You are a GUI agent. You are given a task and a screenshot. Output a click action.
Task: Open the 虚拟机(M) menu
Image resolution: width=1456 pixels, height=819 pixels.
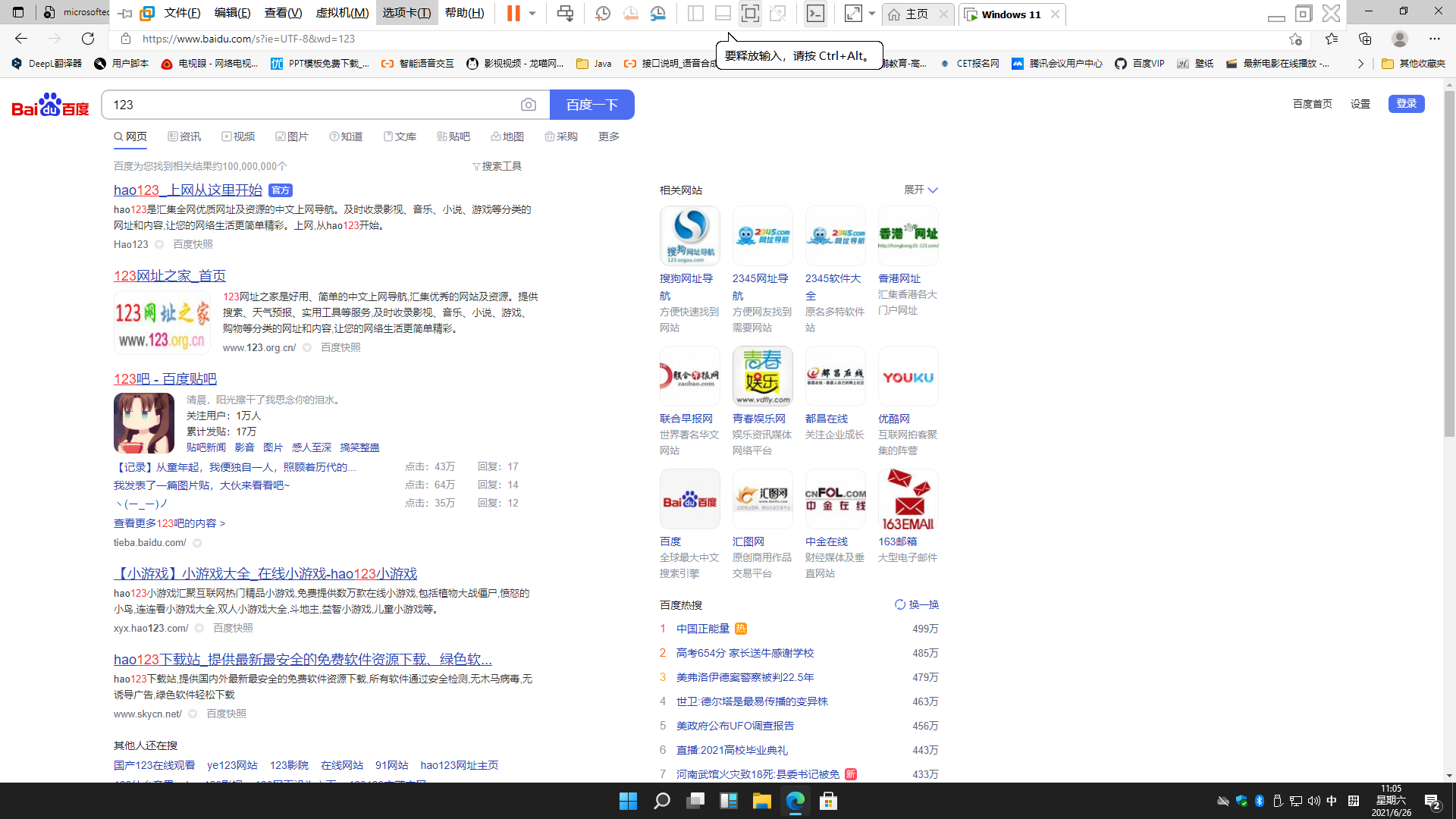342,14
